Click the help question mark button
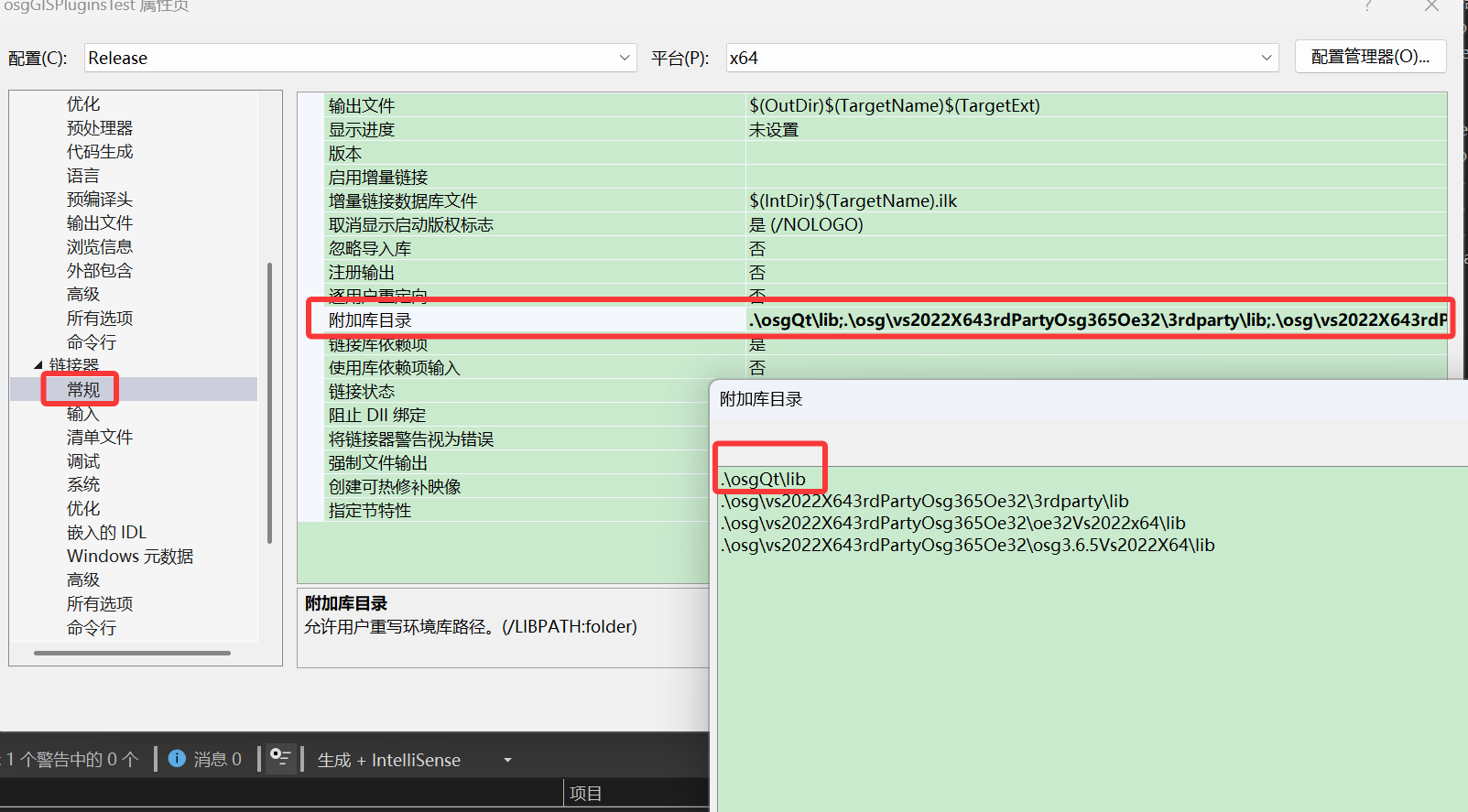 (x=1367, y=6)
